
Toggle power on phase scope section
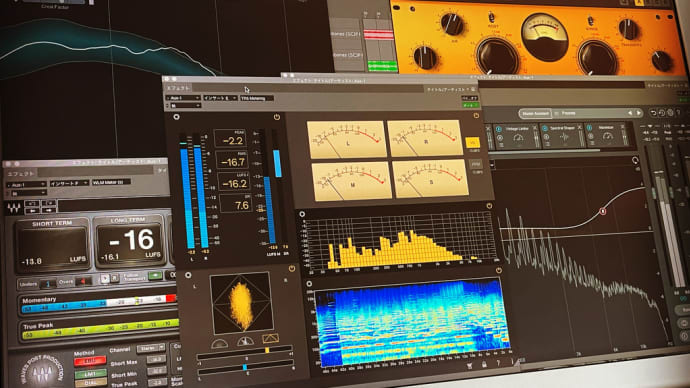(x=292, y=268)
